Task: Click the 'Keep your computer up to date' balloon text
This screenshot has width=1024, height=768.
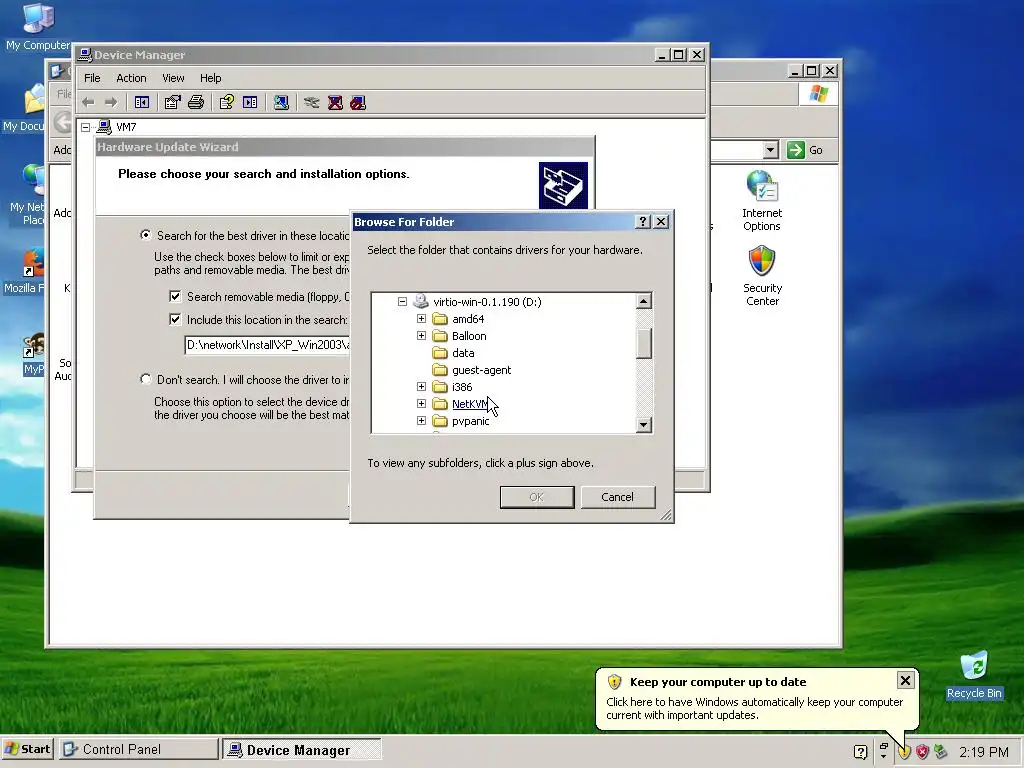Action: click(x=718, y=682)
